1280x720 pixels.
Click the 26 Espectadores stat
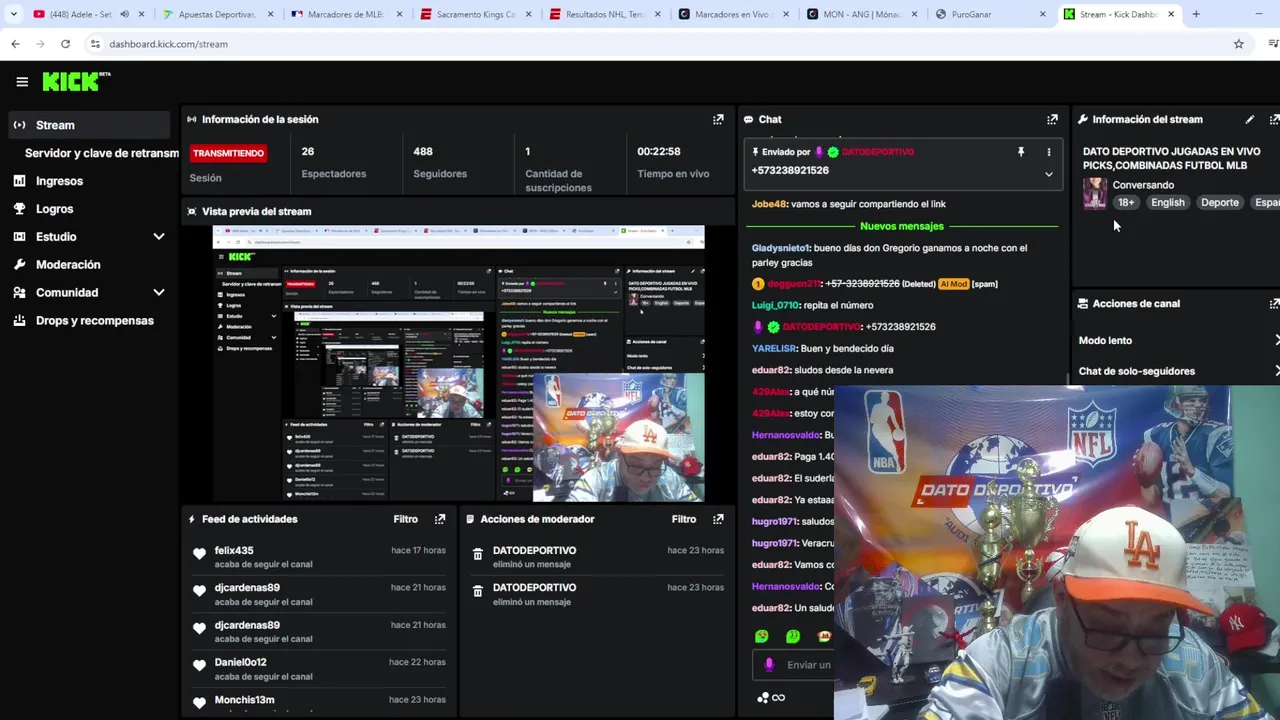333,163
